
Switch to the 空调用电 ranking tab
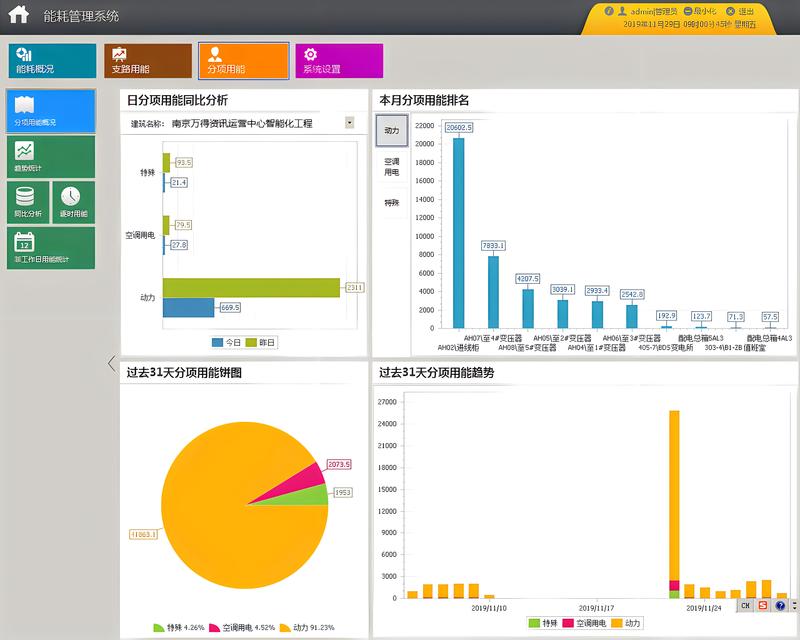(x=392, y=166)
